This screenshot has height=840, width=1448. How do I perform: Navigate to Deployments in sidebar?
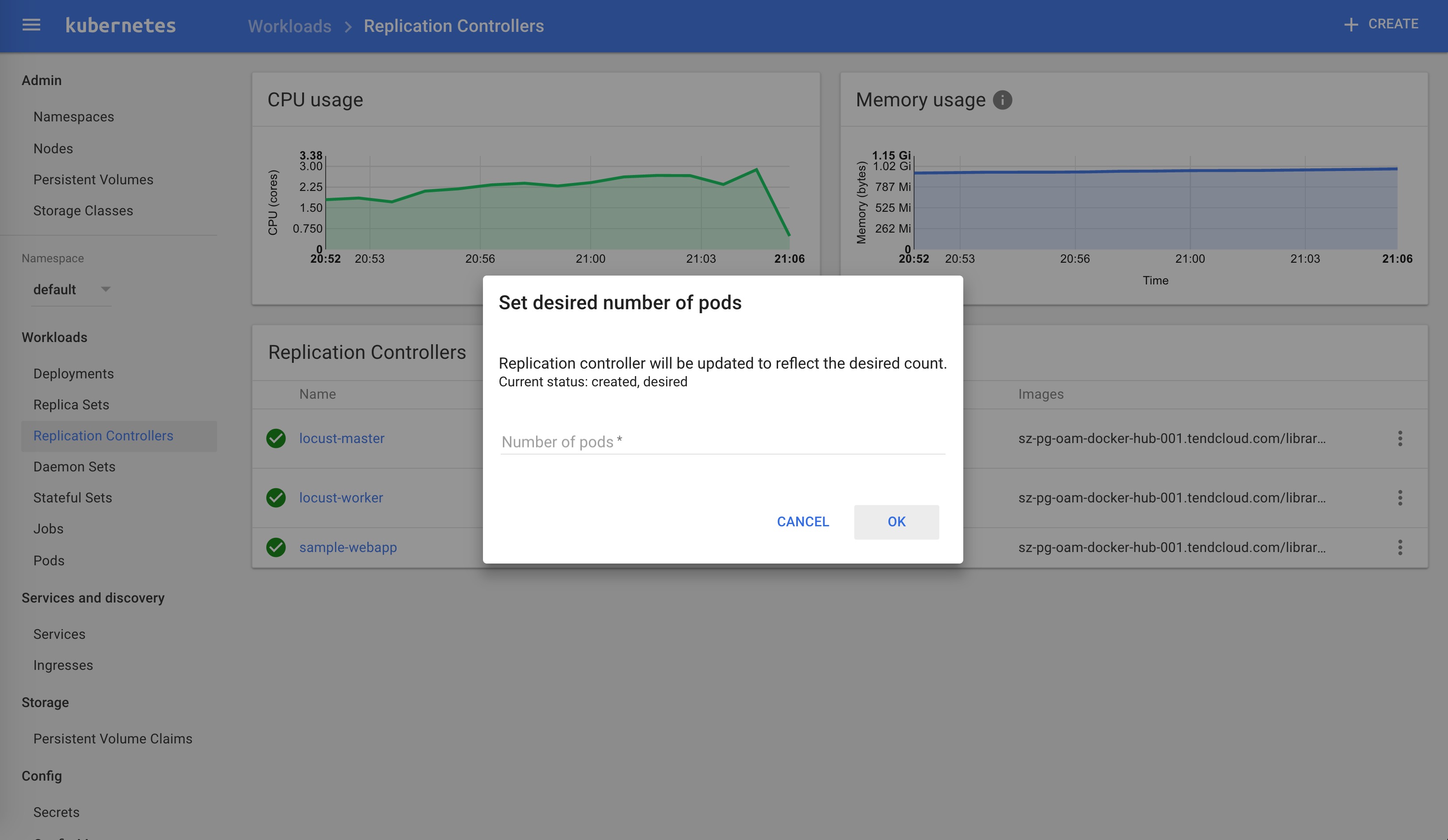click(73, 373)
